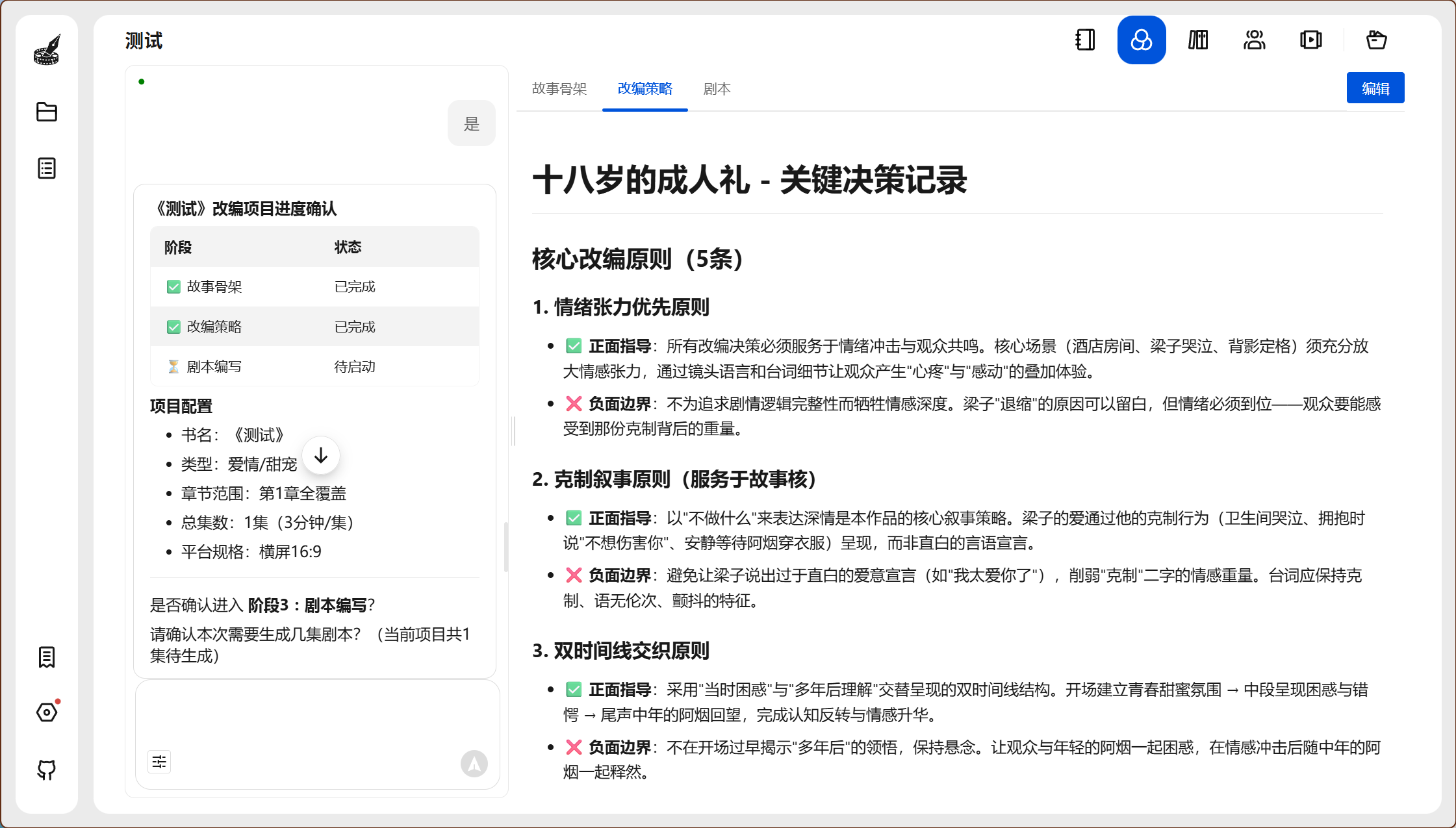
Task: Switch to the 故事骨架 tab
Action: [x=559, y=89]
